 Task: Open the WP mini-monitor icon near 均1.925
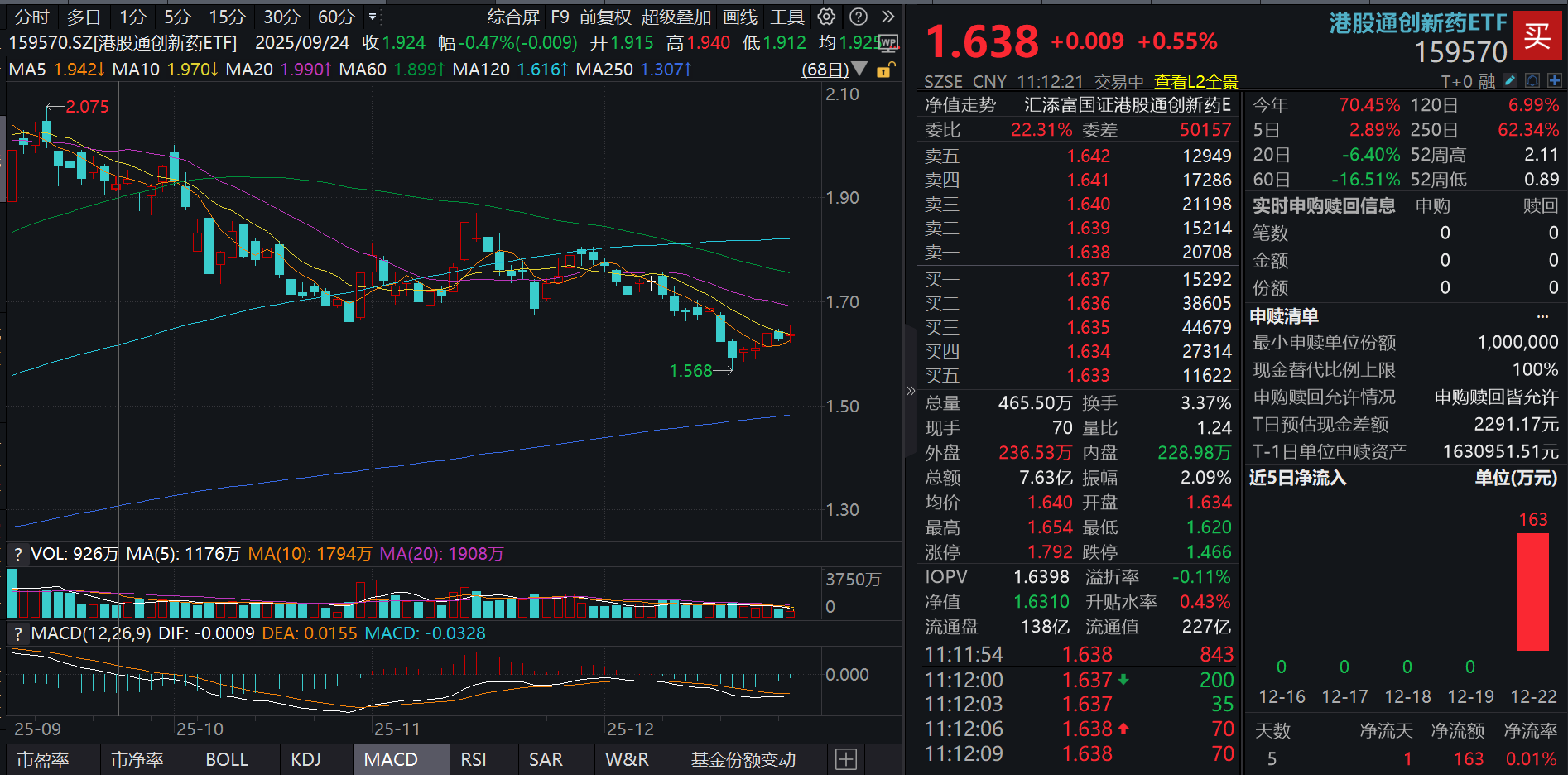point(888,46)
